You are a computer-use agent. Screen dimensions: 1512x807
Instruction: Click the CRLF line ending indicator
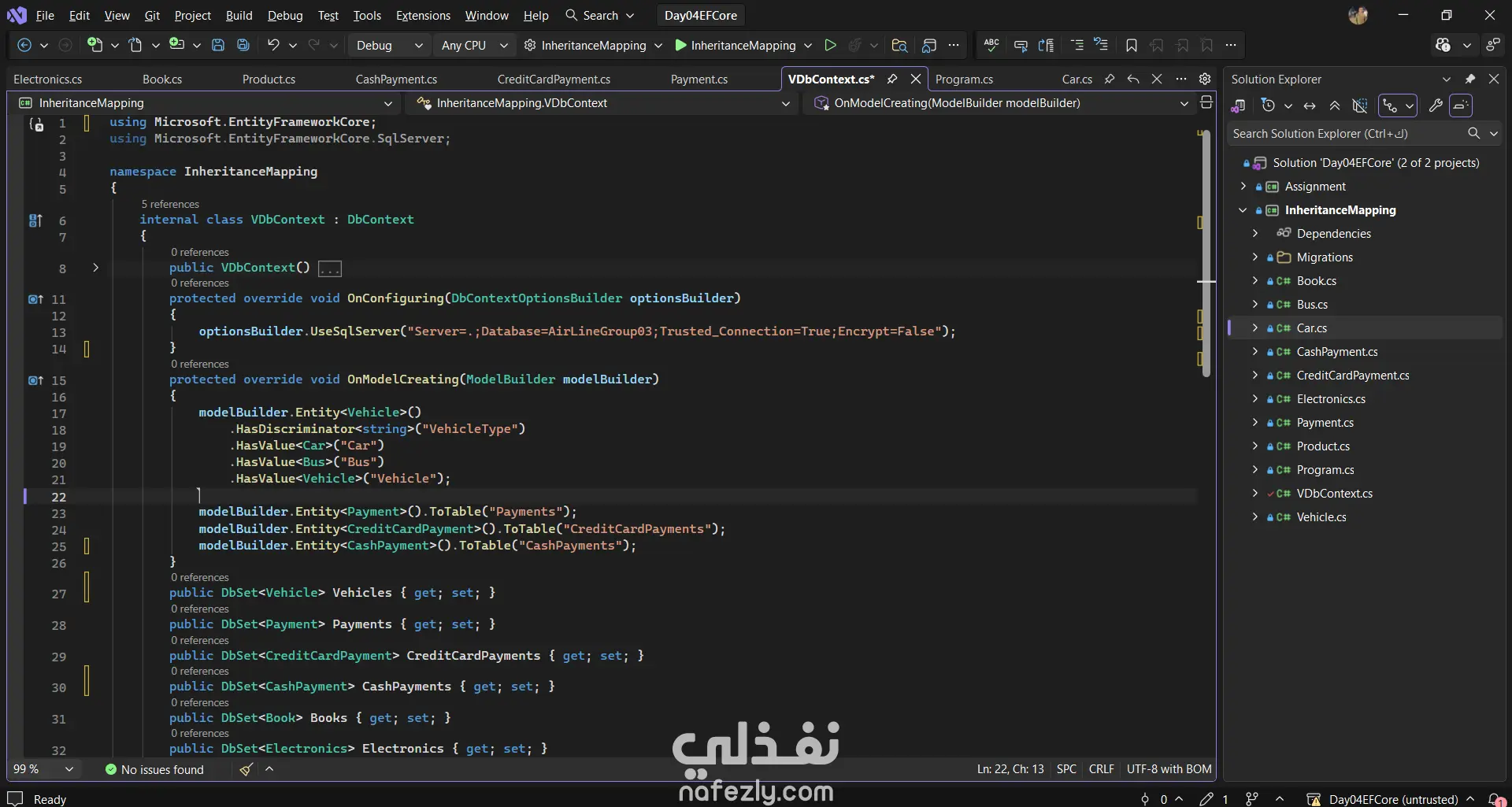(x=1101, y=769)
